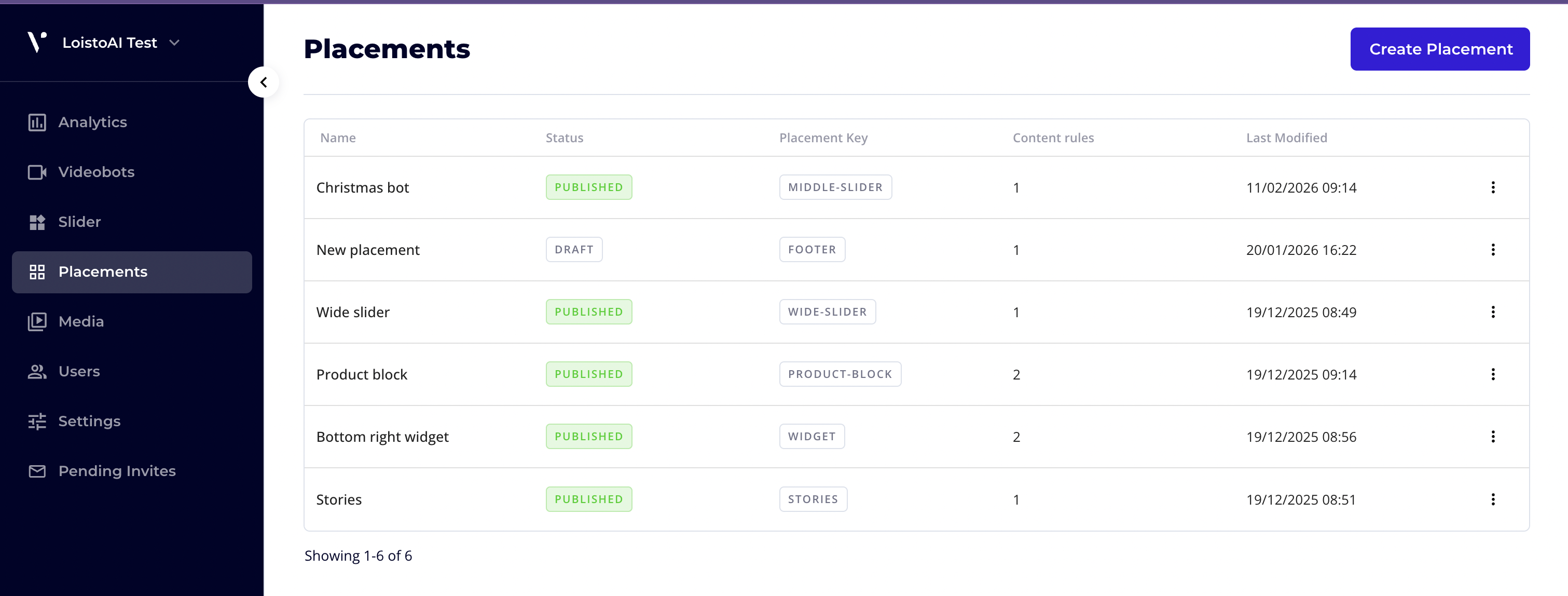This screenshot has height=596, width=1568.
Task: Click the Analytics chart icon in sidebar
Action: (x=37, y=123)
